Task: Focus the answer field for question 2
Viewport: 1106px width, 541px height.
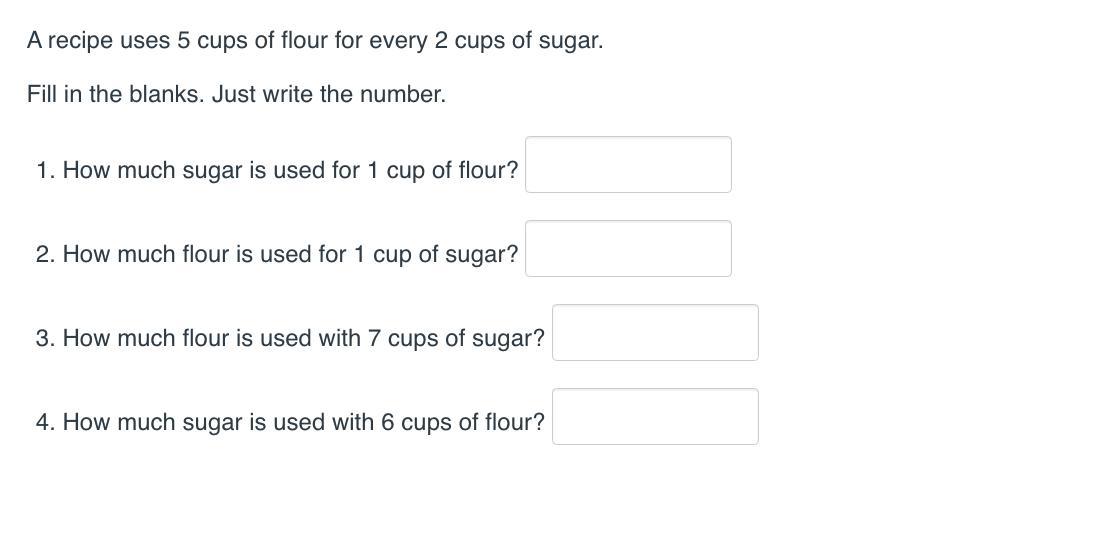Action: point(628,249)
